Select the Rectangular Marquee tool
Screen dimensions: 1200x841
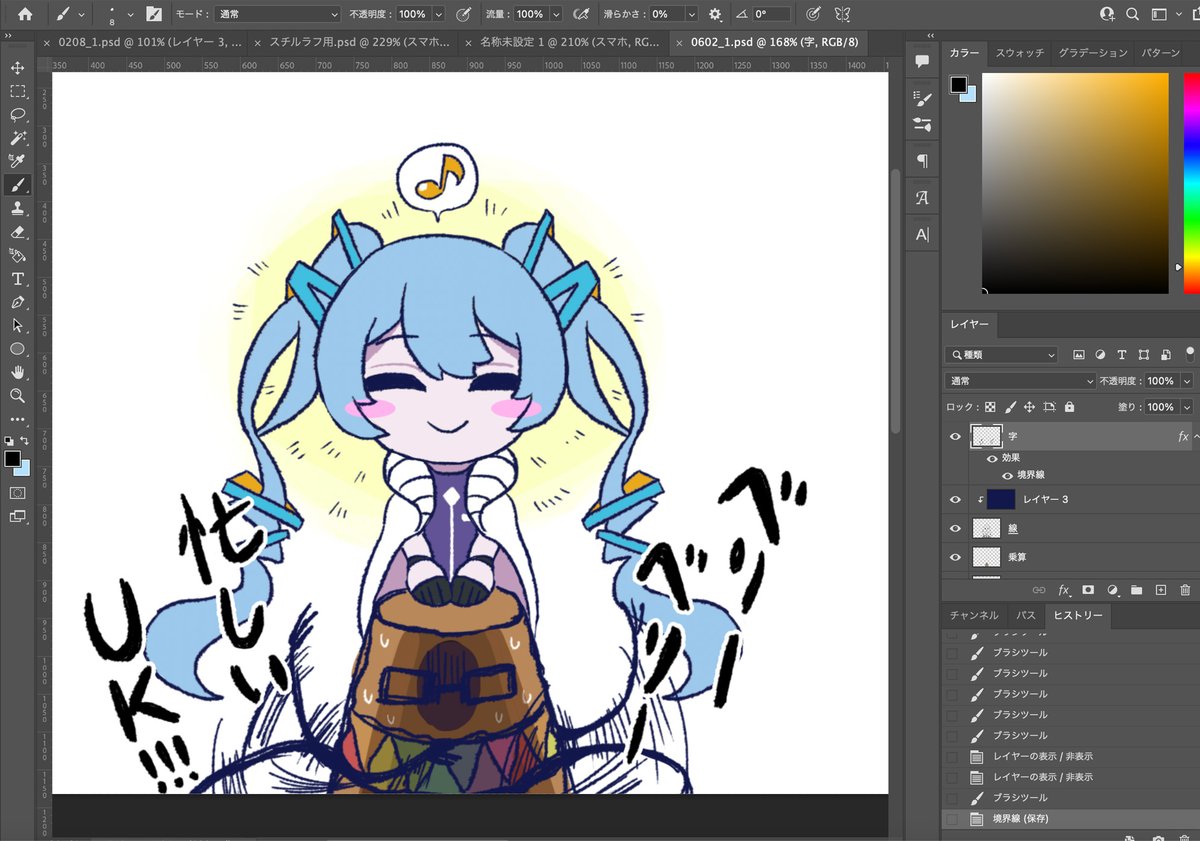coord(17,91)
